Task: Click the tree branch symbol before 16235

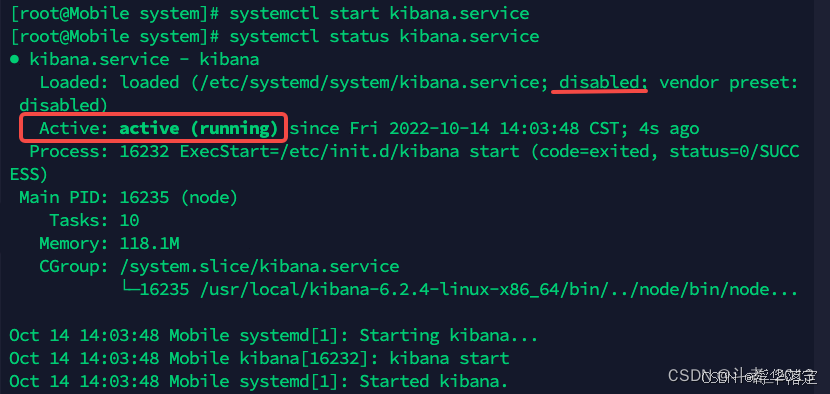Action: (130, 289)
